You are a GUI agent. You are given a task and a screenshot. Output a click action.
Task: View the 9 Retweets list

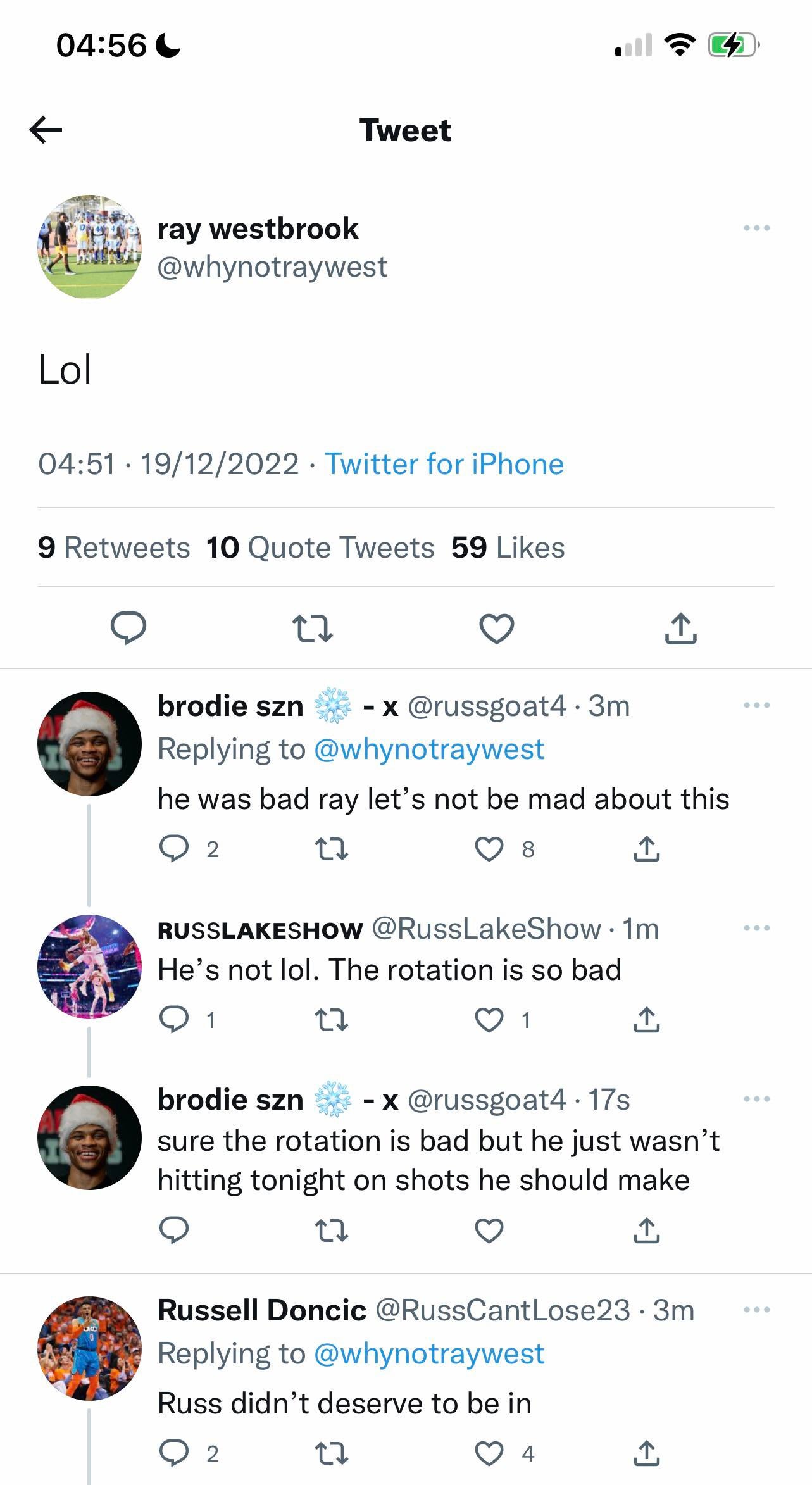tap(114, 548)
